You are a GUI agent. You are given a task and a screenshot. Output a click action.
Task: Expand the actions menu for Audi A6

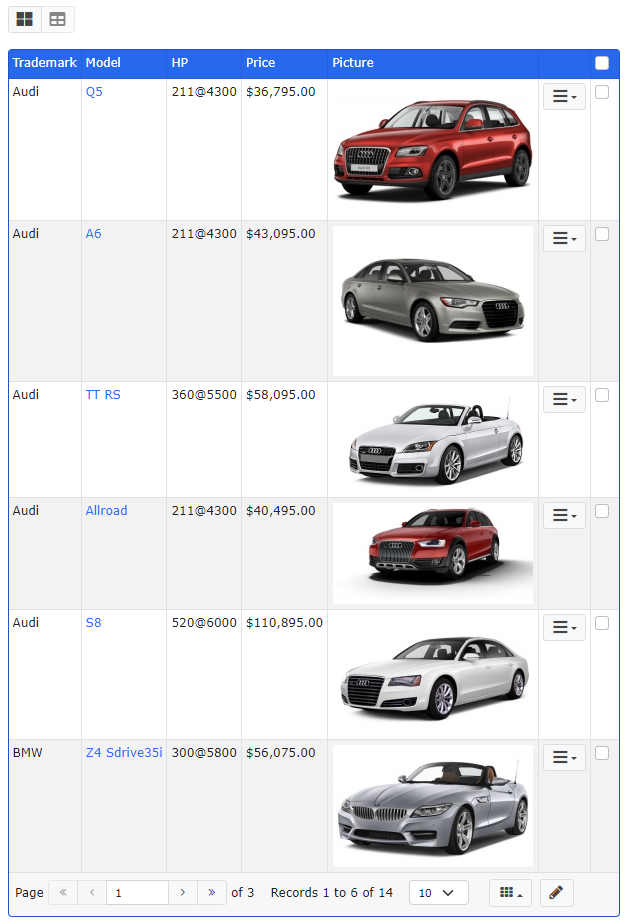click(x=564, y=239)
